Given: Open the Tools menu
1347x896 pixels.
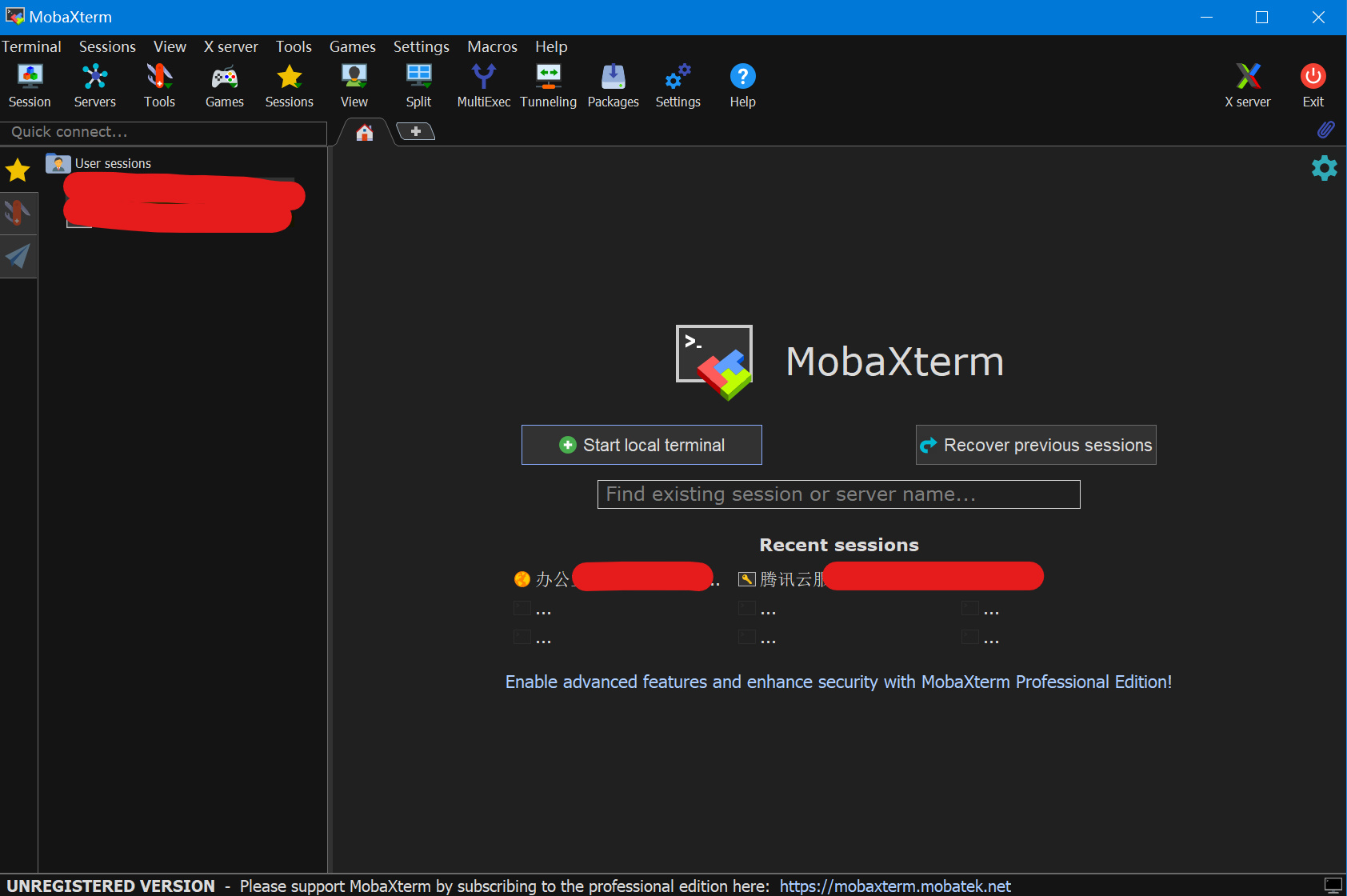Looking at the screenshot, I should (x=294, y=46).
